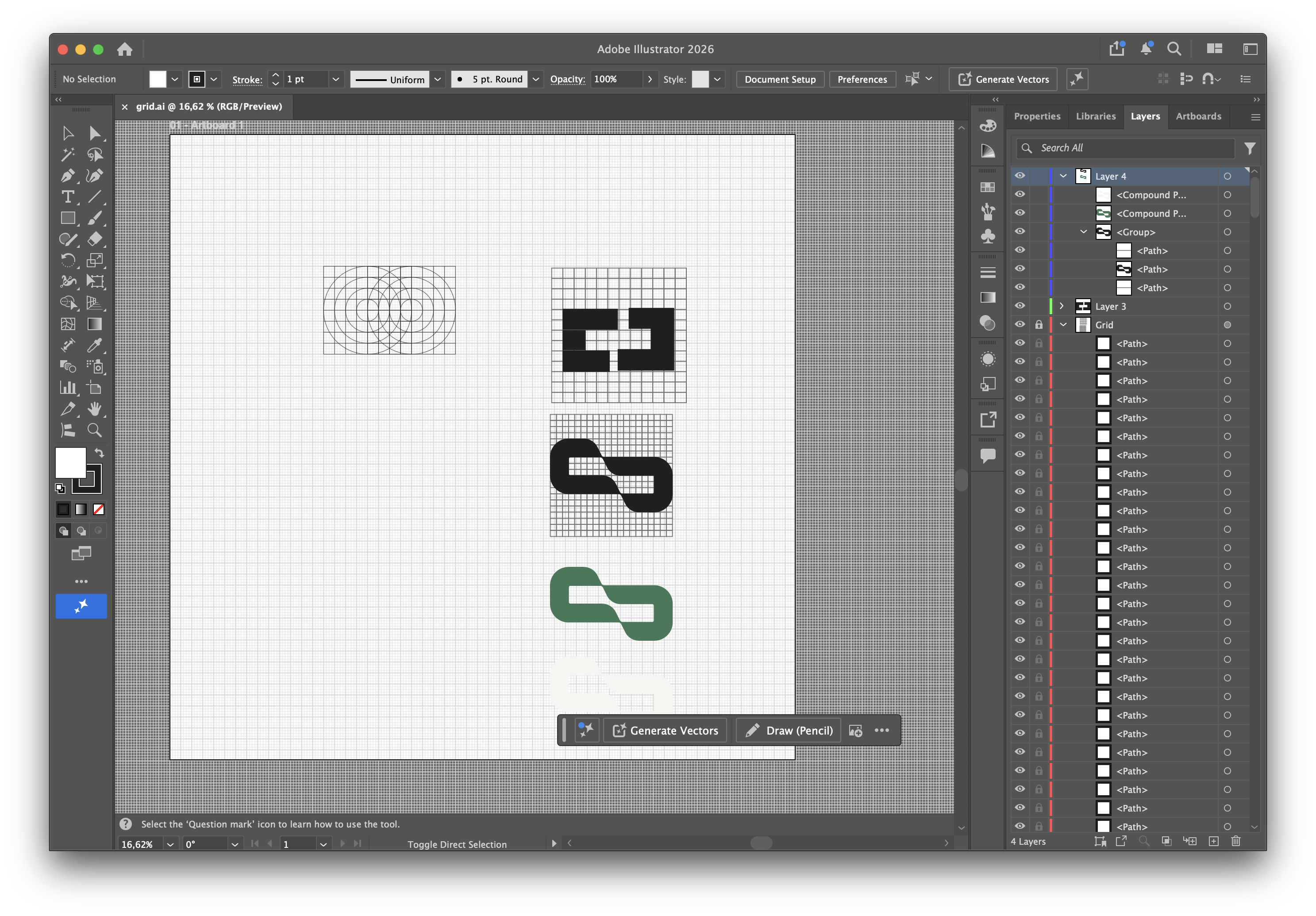Select the Paintbrush tool

(x=95, y=219)
